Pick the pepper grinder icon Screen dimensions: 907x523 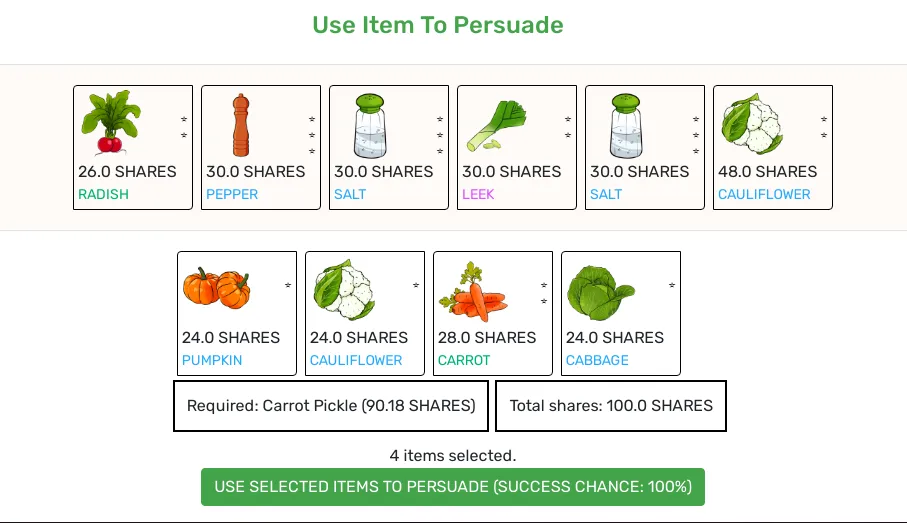click(241, 125)
